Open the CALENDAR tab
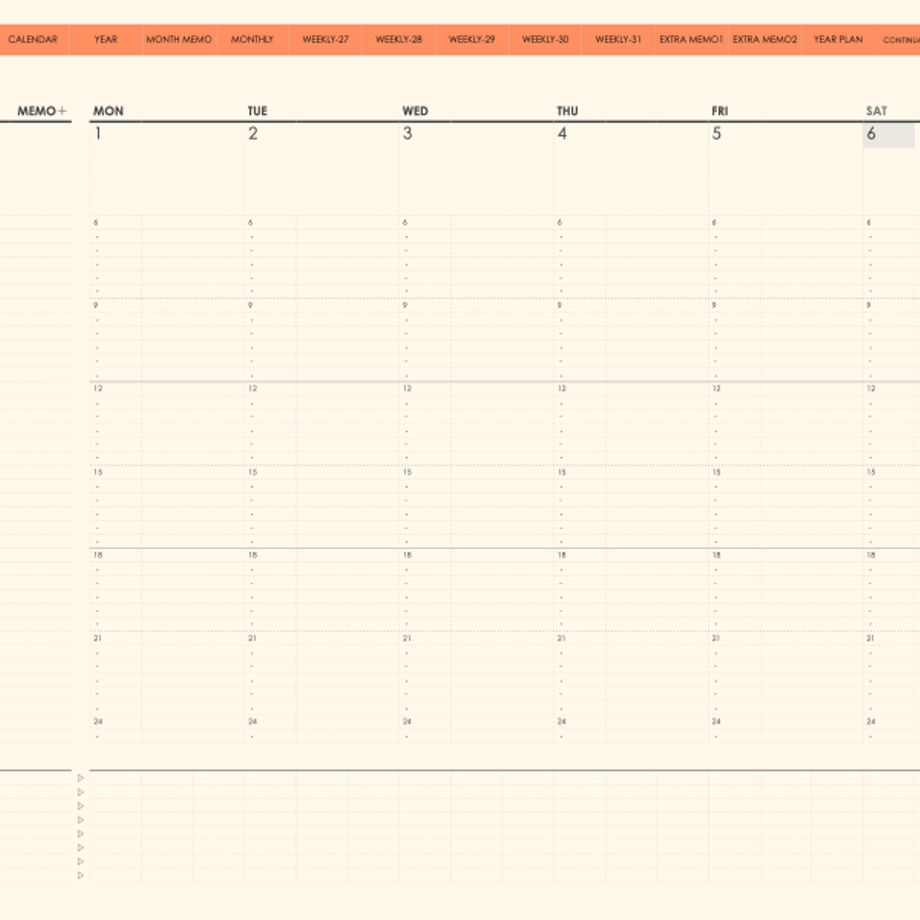This screenshot has height=920, width=920. coord(33,39)
